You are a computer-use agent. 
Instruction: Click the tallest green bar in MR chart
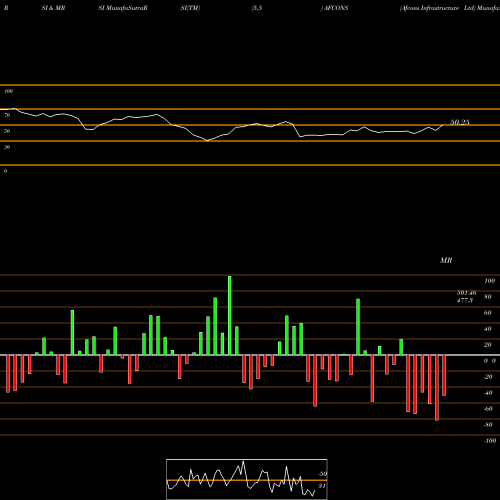click(x=230, y=315)
